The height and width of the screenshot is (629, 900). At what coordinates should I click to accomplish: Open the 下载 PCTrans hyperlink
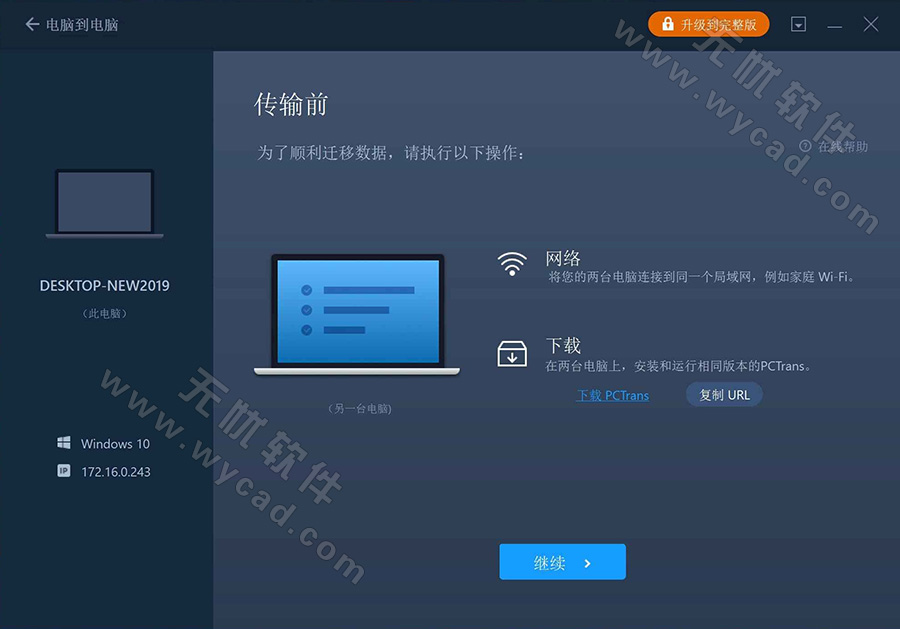612,395
